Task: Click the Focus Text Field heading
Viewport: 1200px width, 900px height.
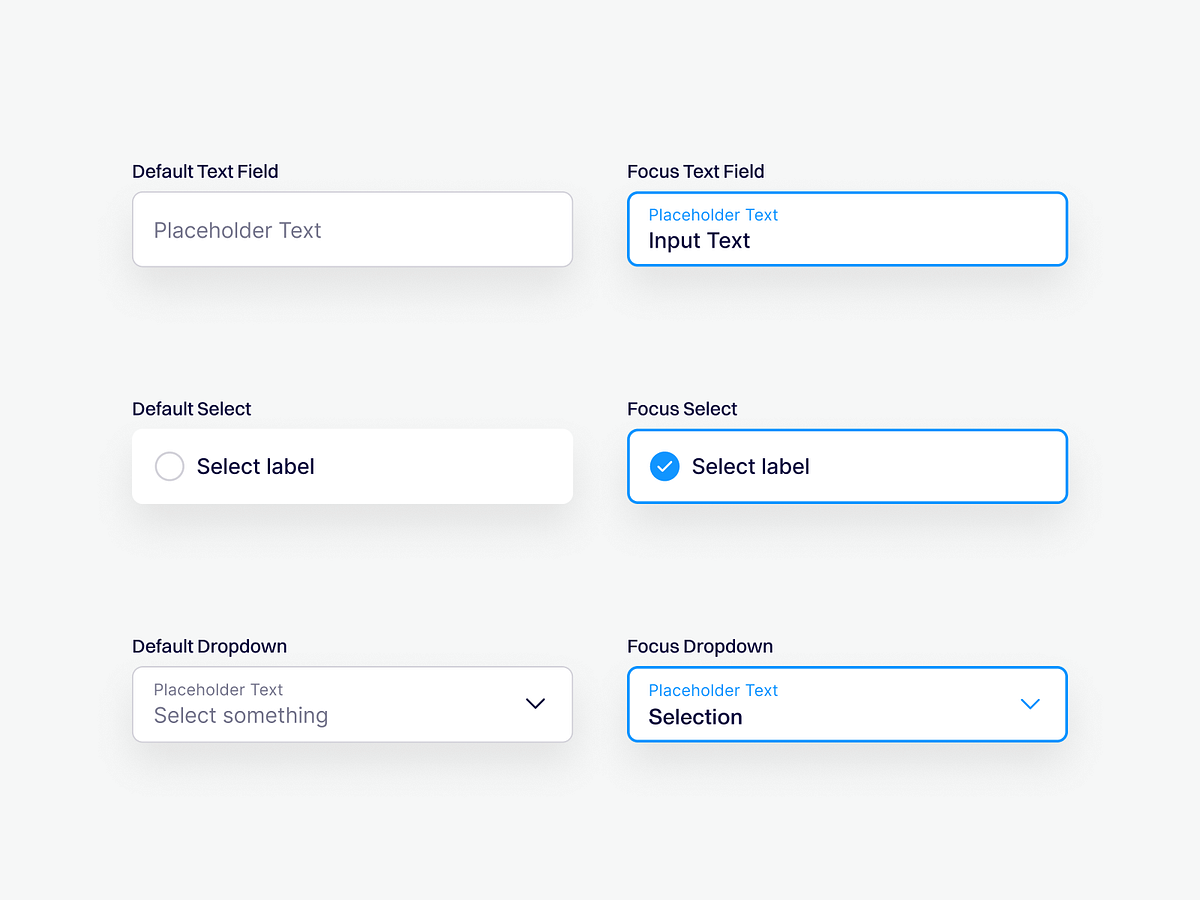Action: [x=695, y=171]
